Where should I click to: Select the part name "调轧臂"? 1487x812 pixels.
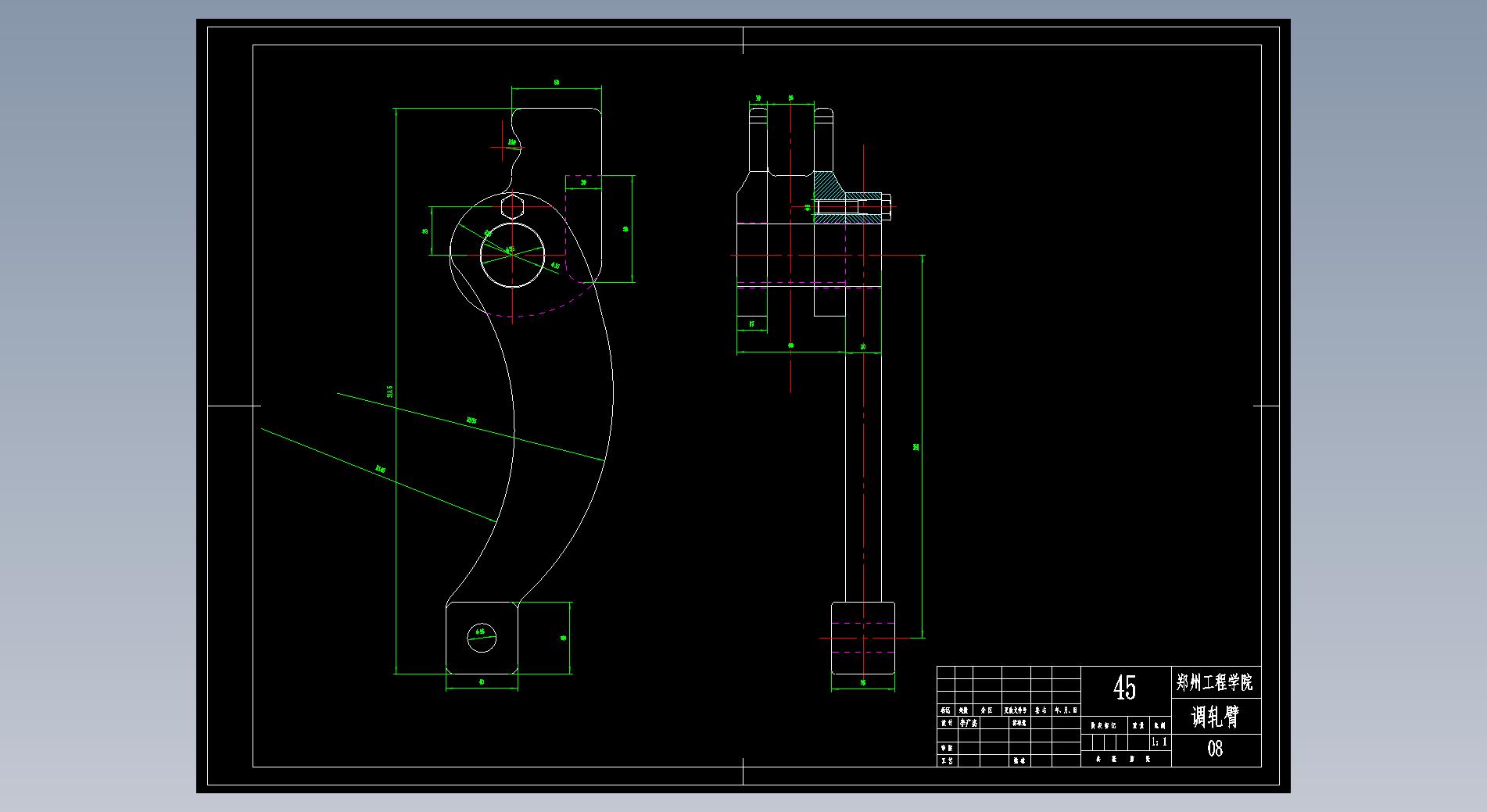1215,716
